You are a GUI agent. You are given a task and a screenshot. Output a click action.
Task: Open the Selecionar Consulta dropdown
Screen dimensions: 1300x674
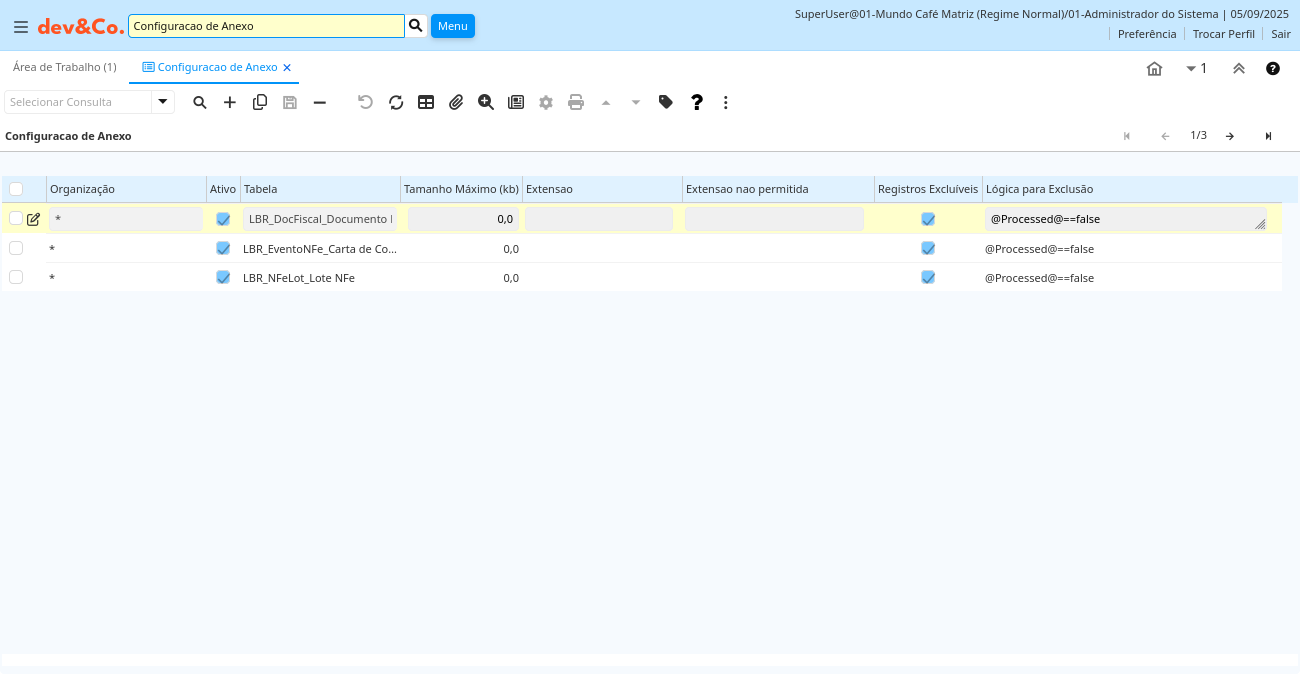[x=163, y=102]
